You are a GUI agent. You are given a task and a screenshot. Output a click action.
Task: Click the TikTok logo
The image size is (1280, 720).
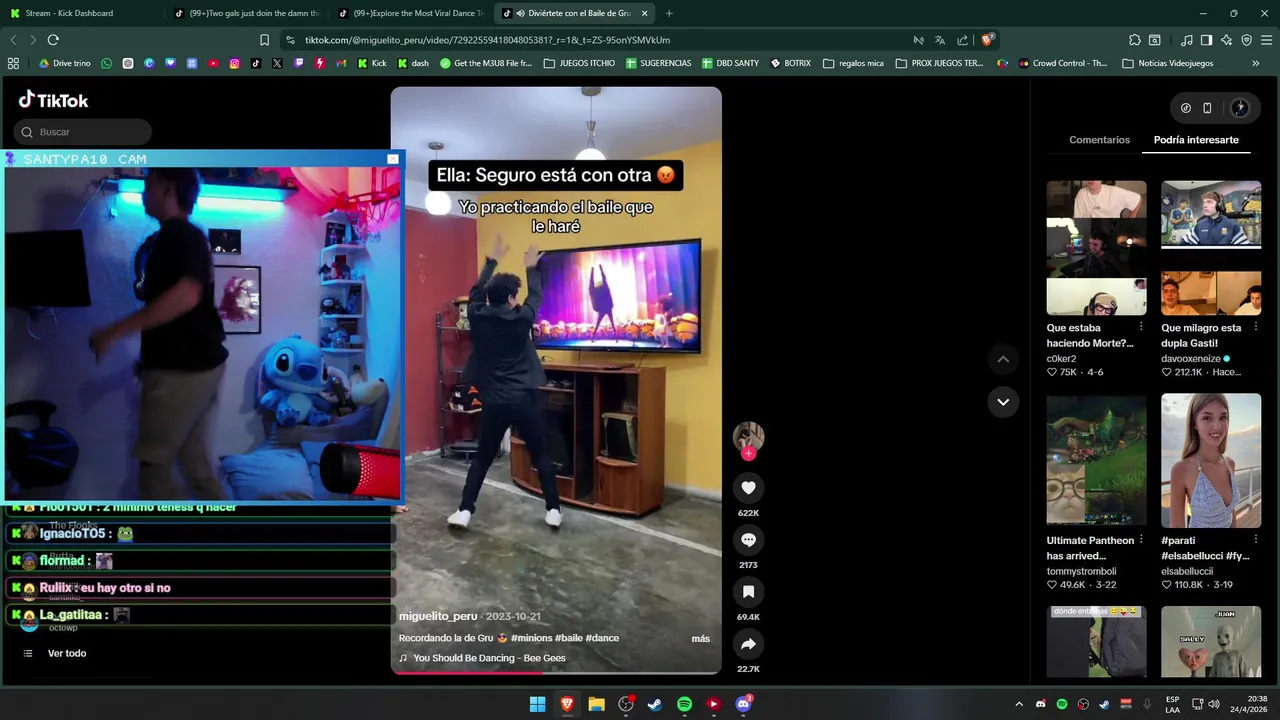[x=54, y=100]
